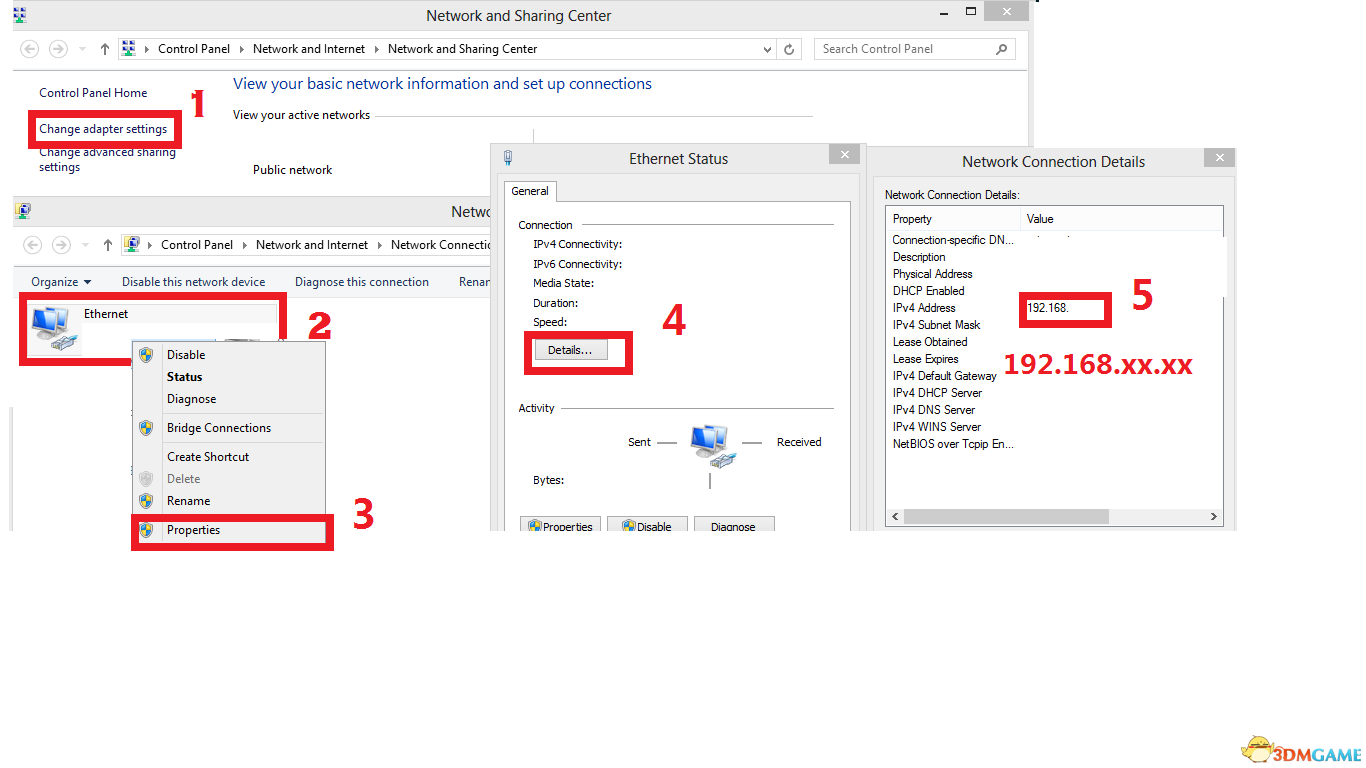Click Forward arrow in Network Connections window
This screenshot has width=1366, height=768.
click(x=61, y=245)
